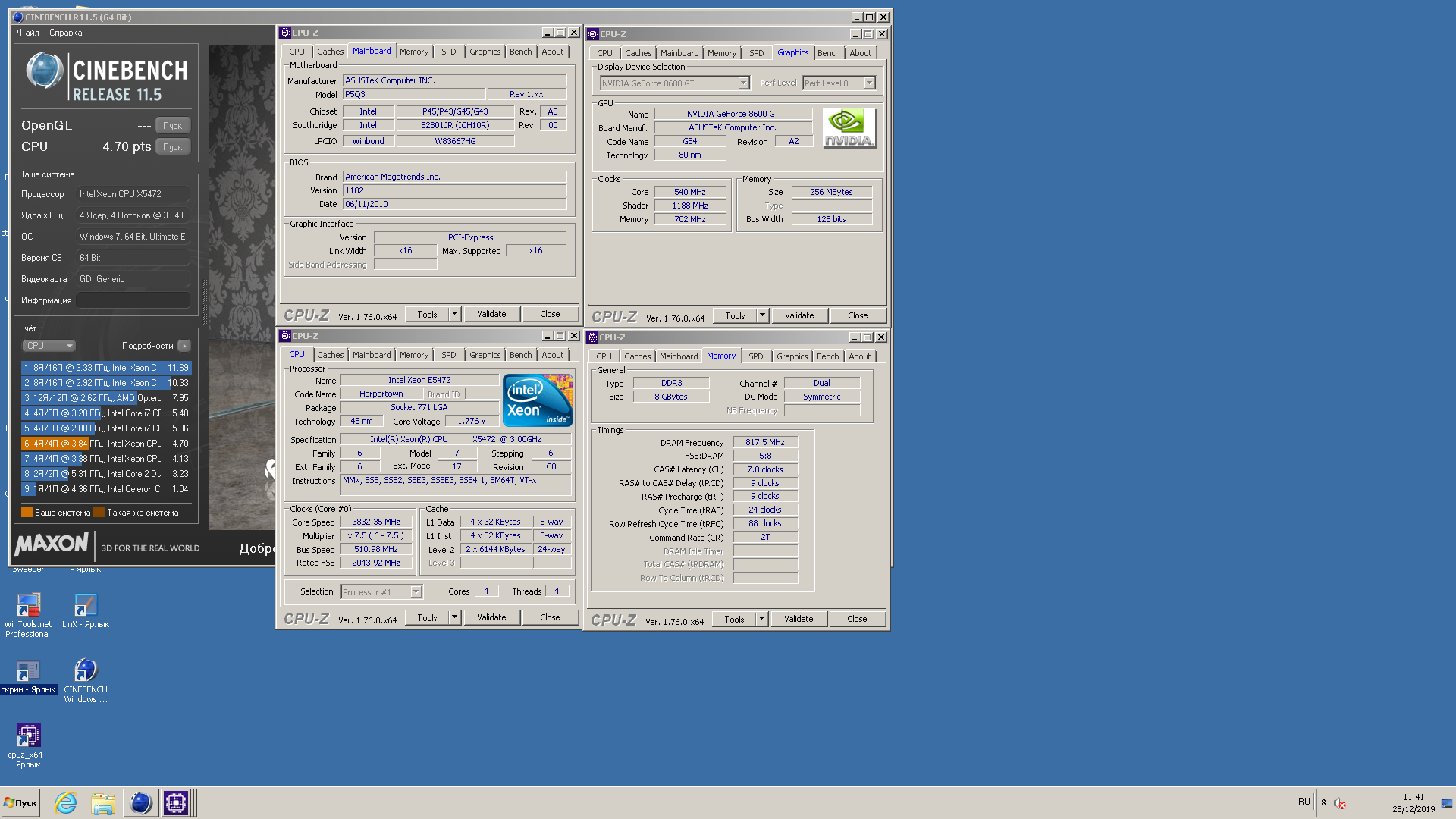Screen dimensions: 1456x819
Task: Click the brown Такая же система swatch
Action: click(x=99, y=513)
